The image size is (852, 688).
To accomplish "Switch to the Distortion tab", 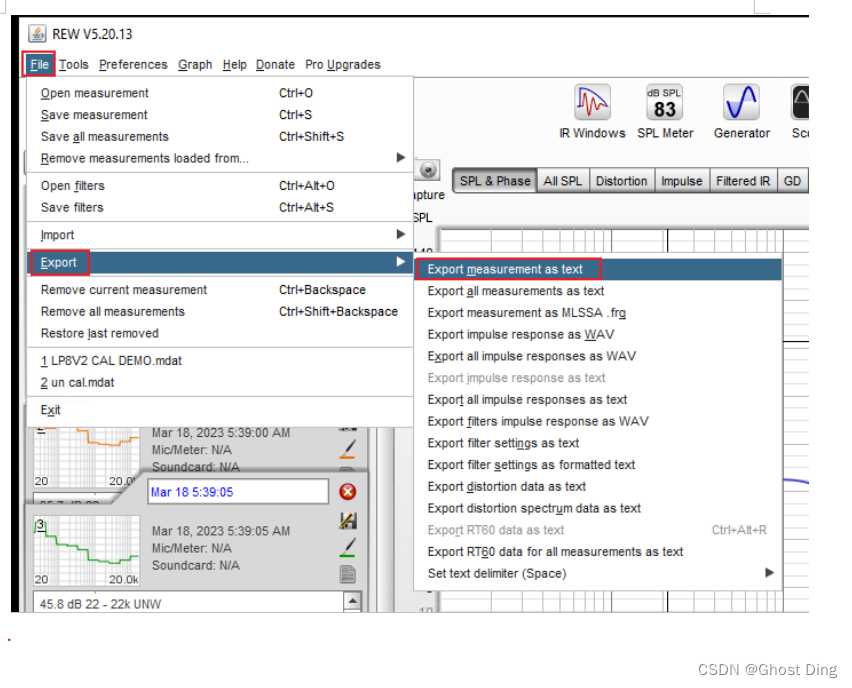I will point(621,181).
